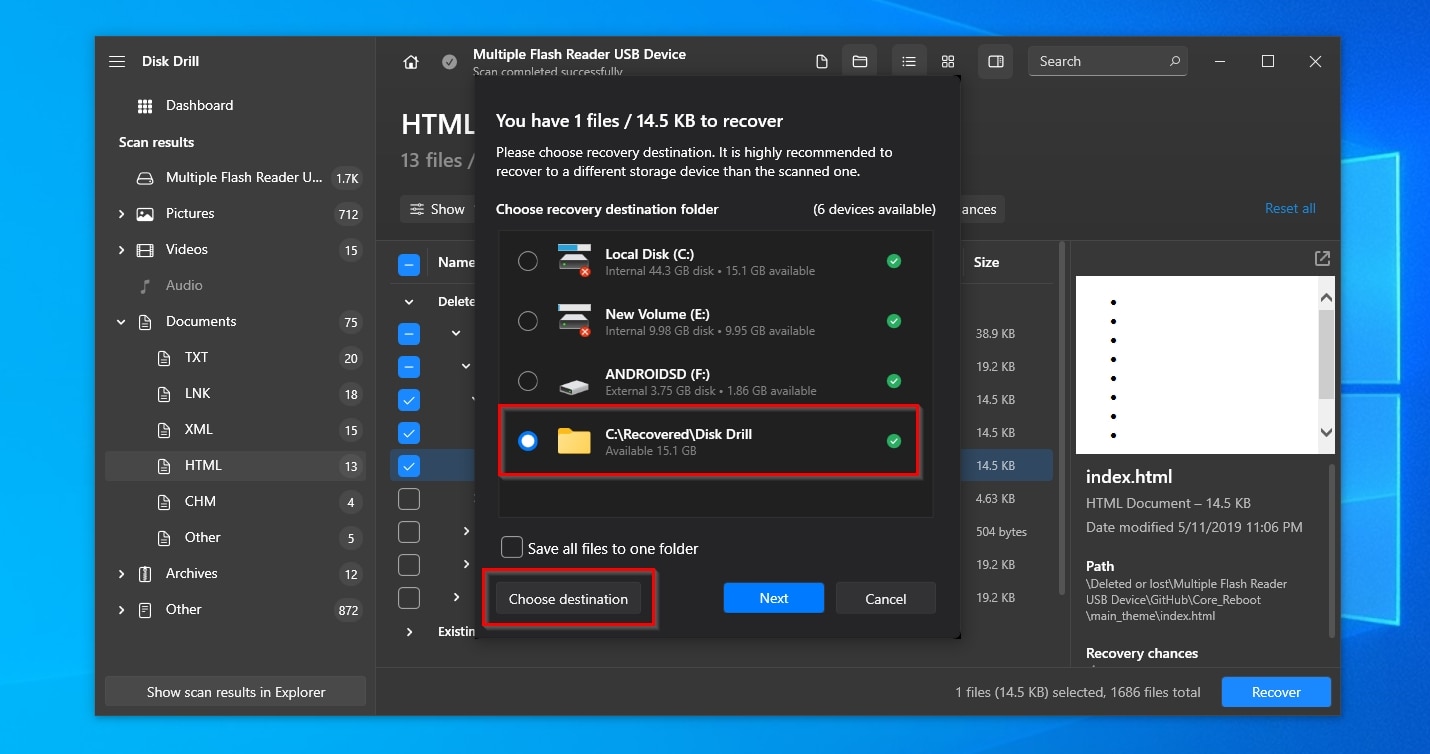Click the ANDROIDSD (F:) drive icon
Image resolution: width=1430 pixels, height=754 pixels.
(574, 384)
